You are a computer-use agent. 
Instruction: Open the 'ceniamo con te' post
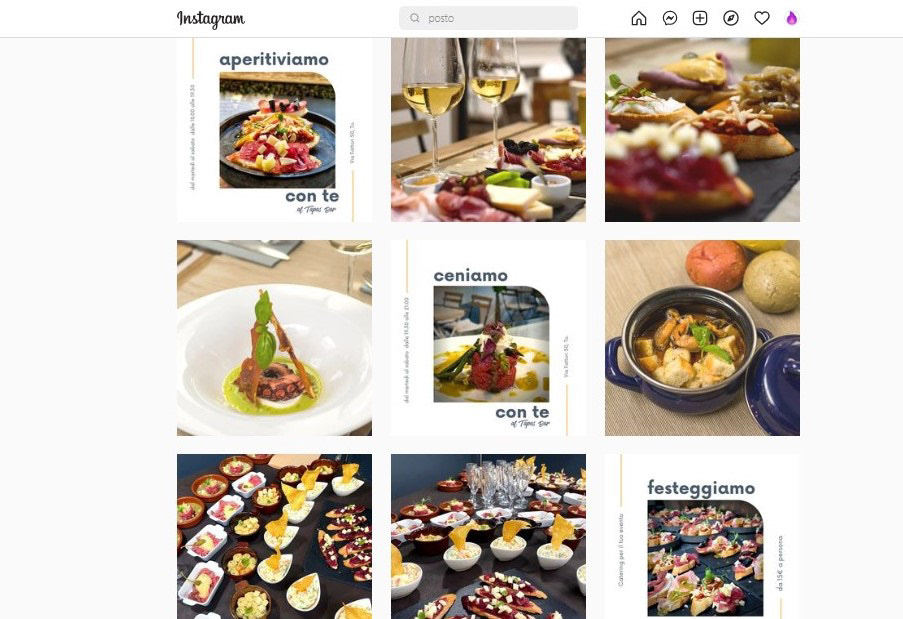pos(488,338)
